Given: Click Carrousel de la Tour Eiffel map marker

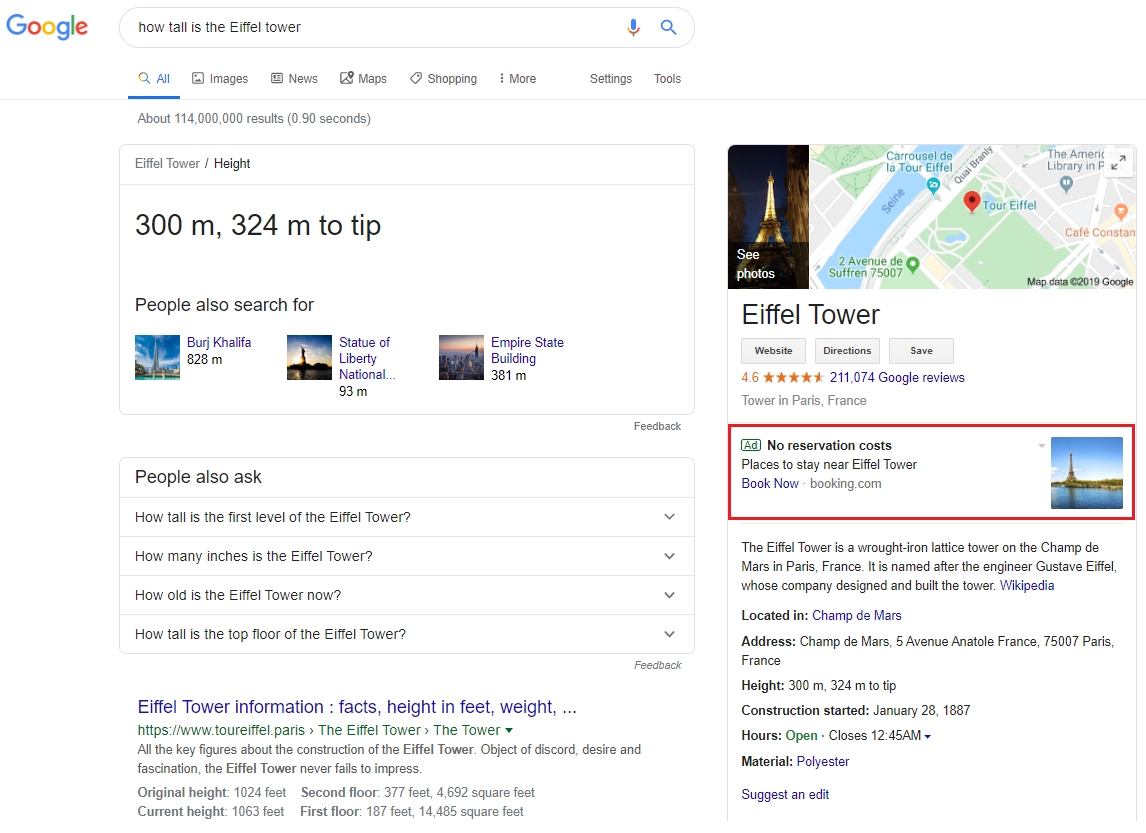Looking at the screenshot, I should pyautogui.click(x=933, y=185).
